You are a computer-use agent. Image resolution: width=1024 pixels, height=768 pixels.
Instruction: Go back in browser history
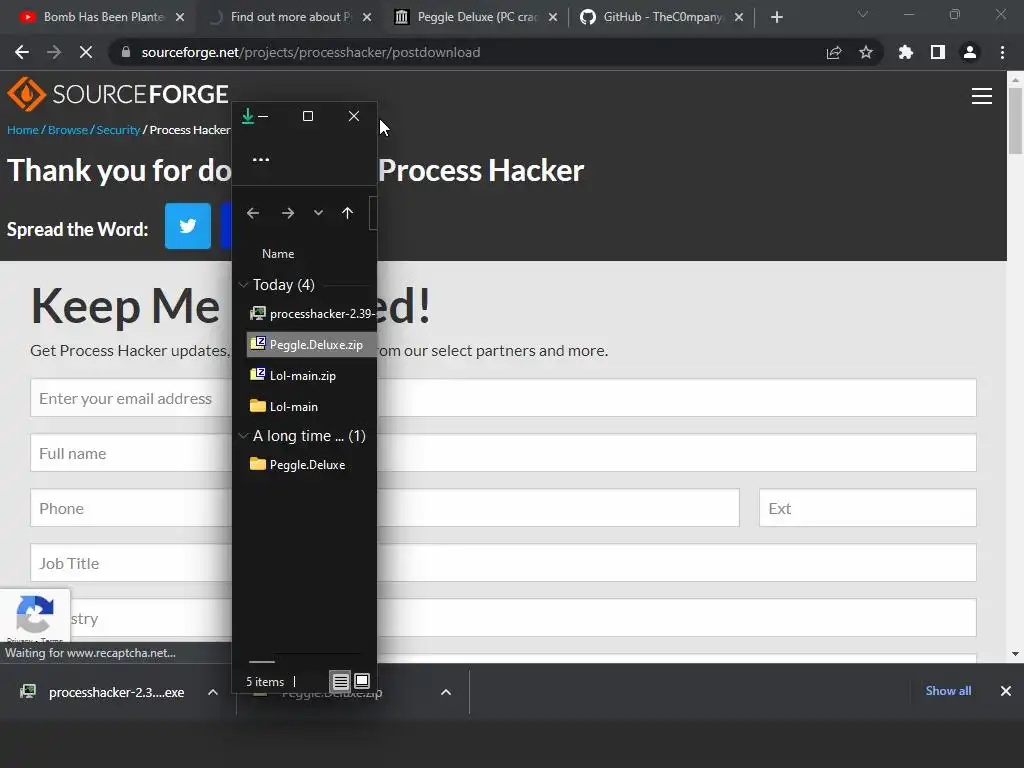22,52
